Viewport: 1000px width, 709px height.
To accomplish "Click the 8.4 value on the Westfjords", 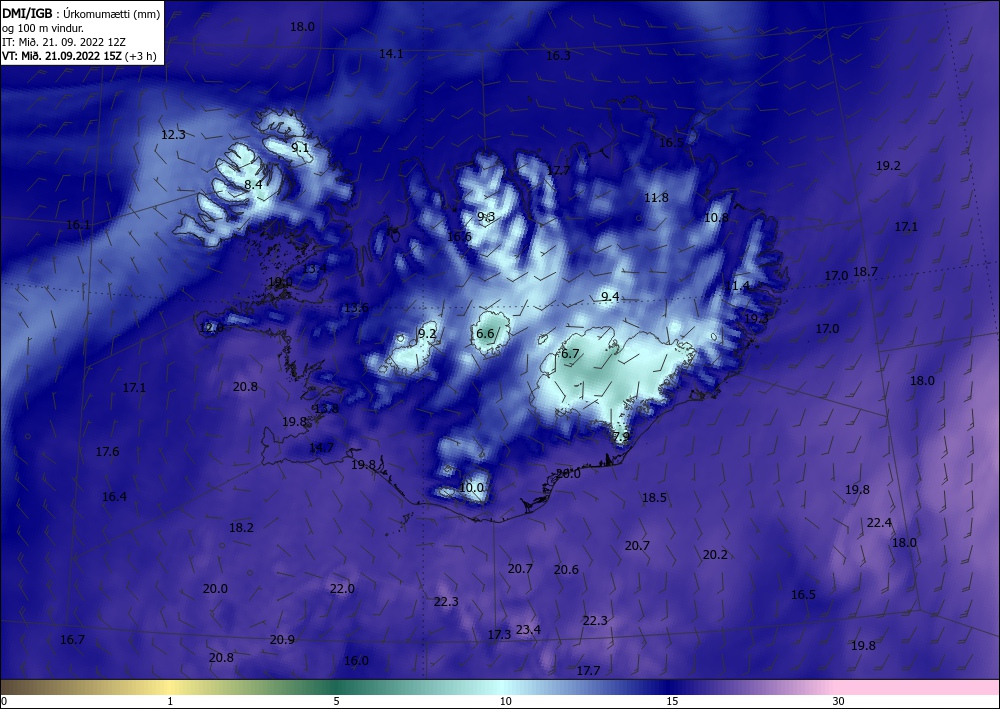I will tap(253, 184).
